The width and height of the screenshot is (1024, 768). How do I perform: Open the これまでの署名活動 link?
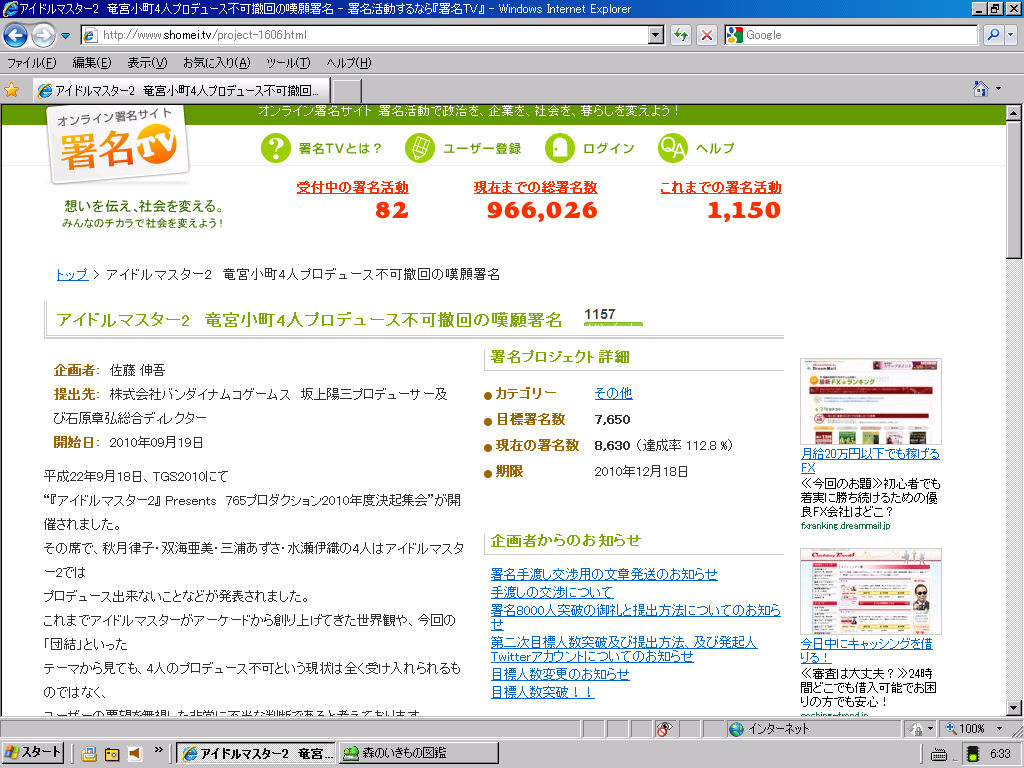click(x=720, y=187)
